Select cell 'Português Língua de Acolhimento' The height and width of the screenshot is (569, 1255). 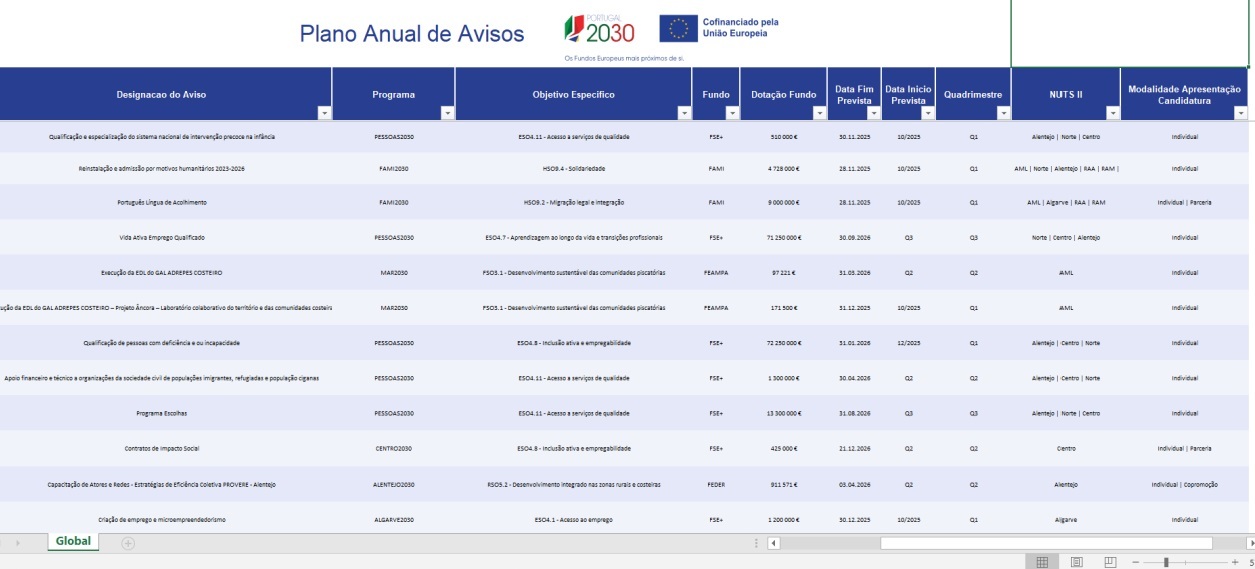click(162, 202)
